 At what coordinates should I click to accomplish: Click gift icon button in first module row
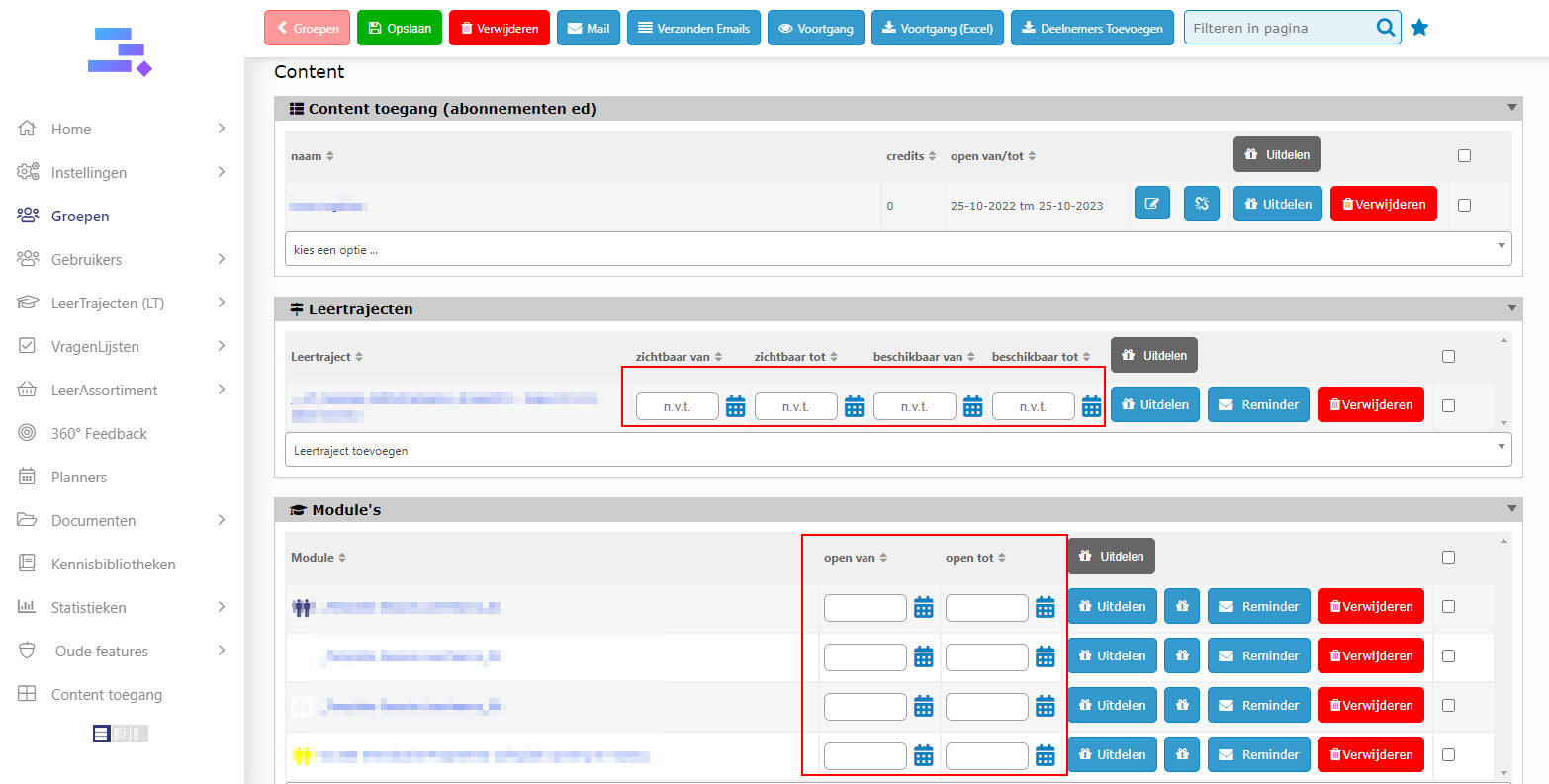coord(1181,607)
